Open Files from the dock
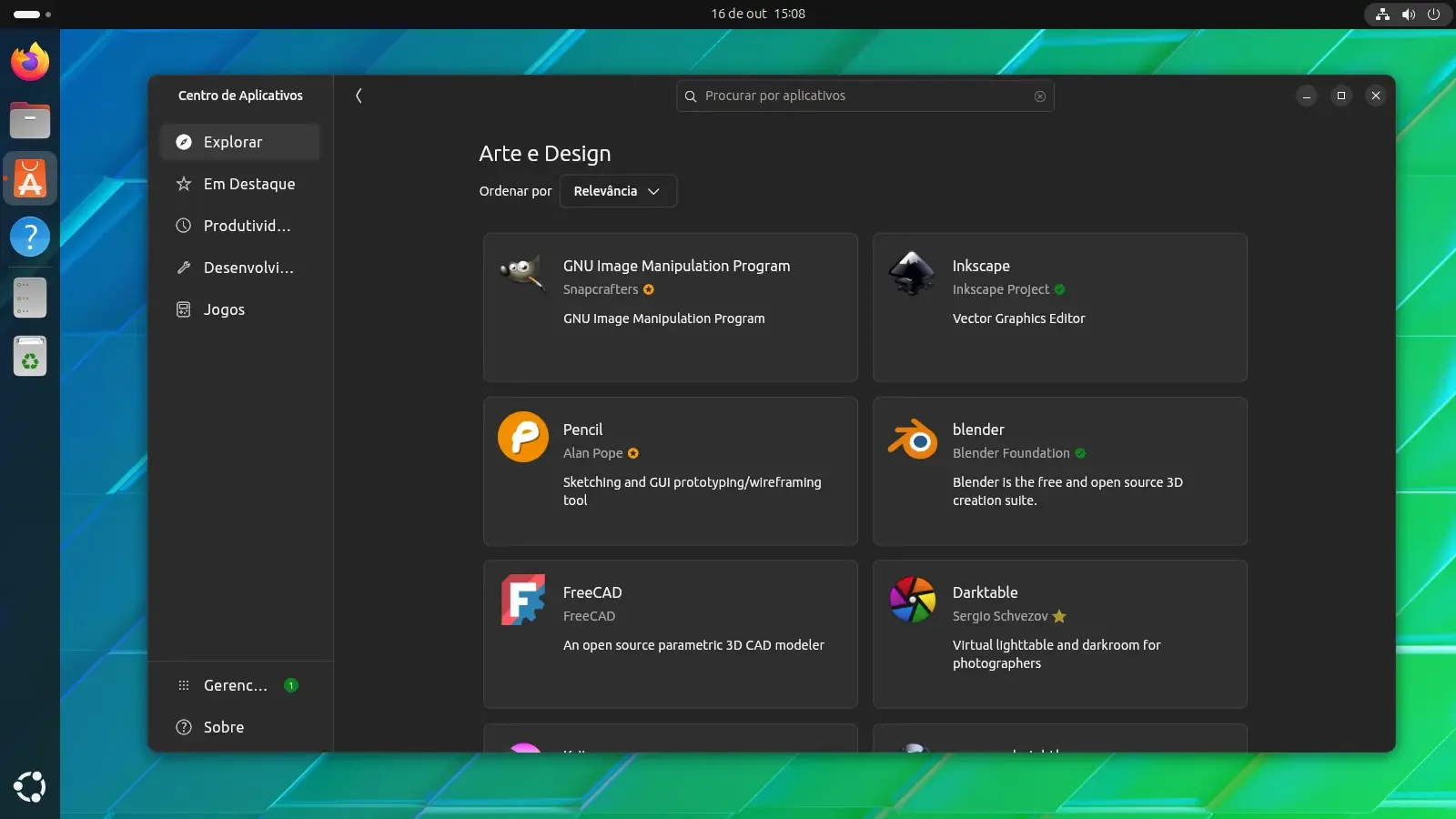This screenshot has width=1456, height=819. [x=30, y=120]
